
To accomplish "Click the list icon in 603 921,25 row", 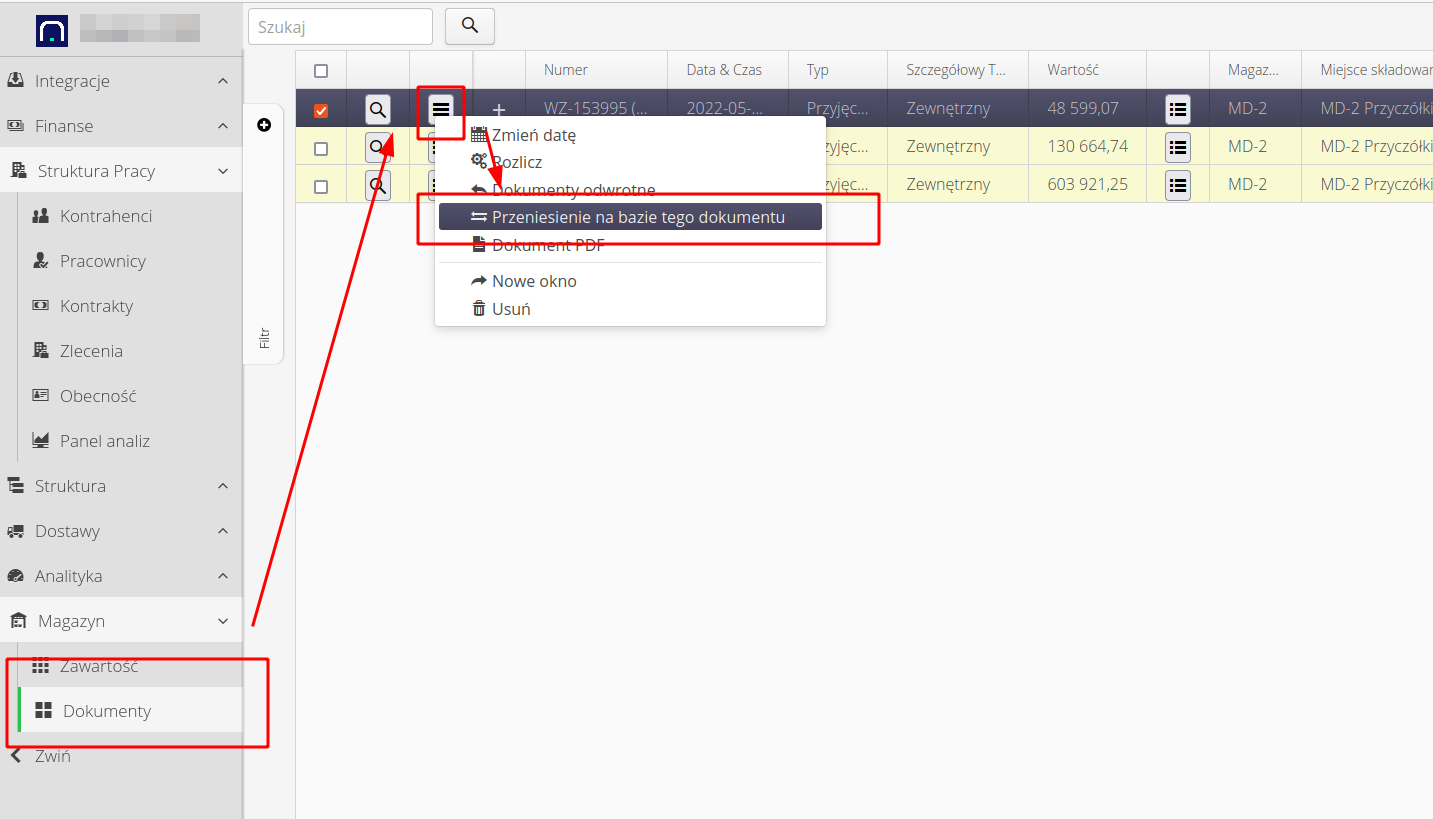I will [1178, 185].
